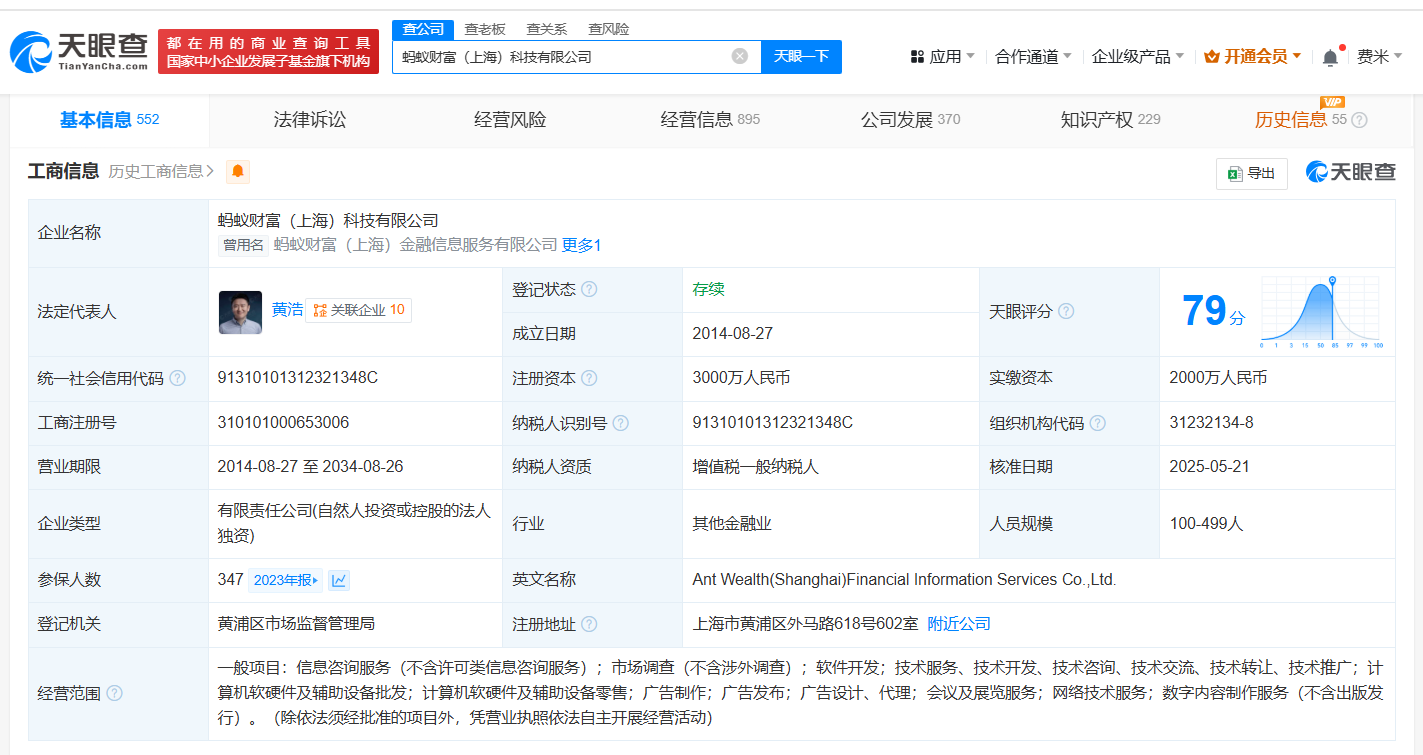Viewport: 1423px width, 755px height.
Task: Switch to the 法律诉讼 tab
Action: pyautogui.click(x=310, y=120)
